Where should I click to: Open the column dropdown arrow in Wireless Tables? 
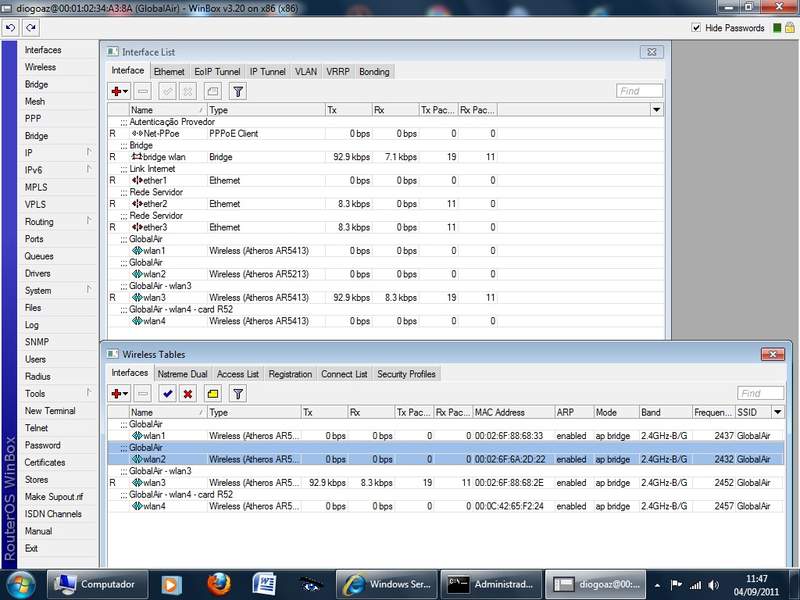[x=778, y=412]
